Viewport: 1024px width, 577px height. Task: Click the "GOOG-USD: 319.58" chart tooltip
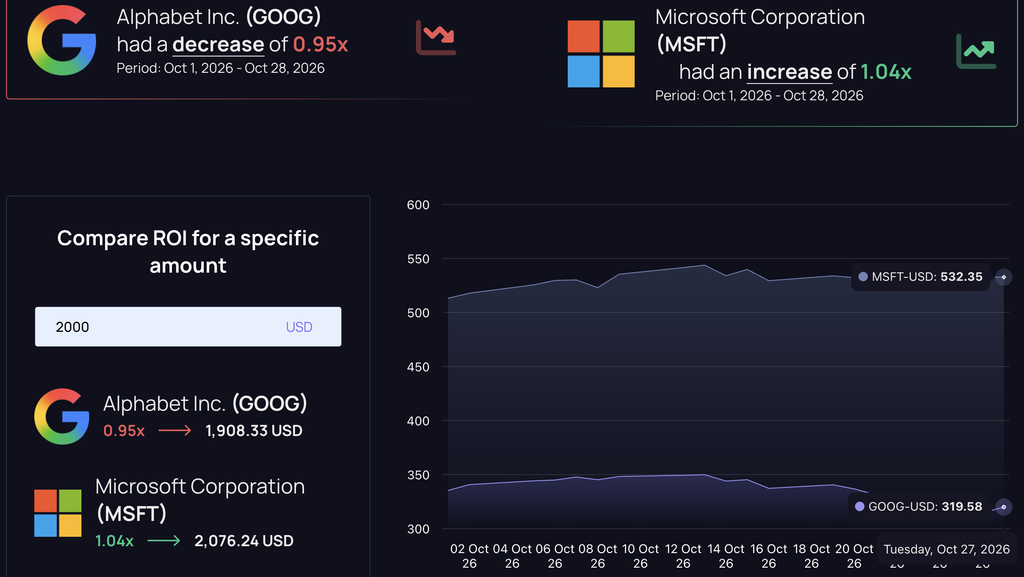pyautogui.click(x=918, y=507)
